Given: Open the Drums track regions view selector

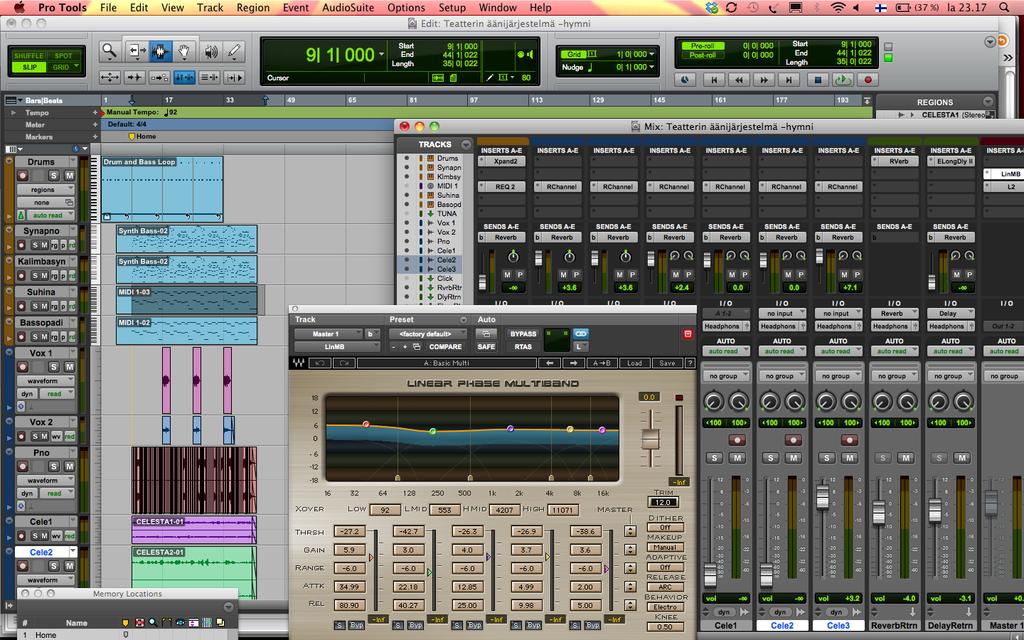Looking at the screenshot, I should coord(44,189).
